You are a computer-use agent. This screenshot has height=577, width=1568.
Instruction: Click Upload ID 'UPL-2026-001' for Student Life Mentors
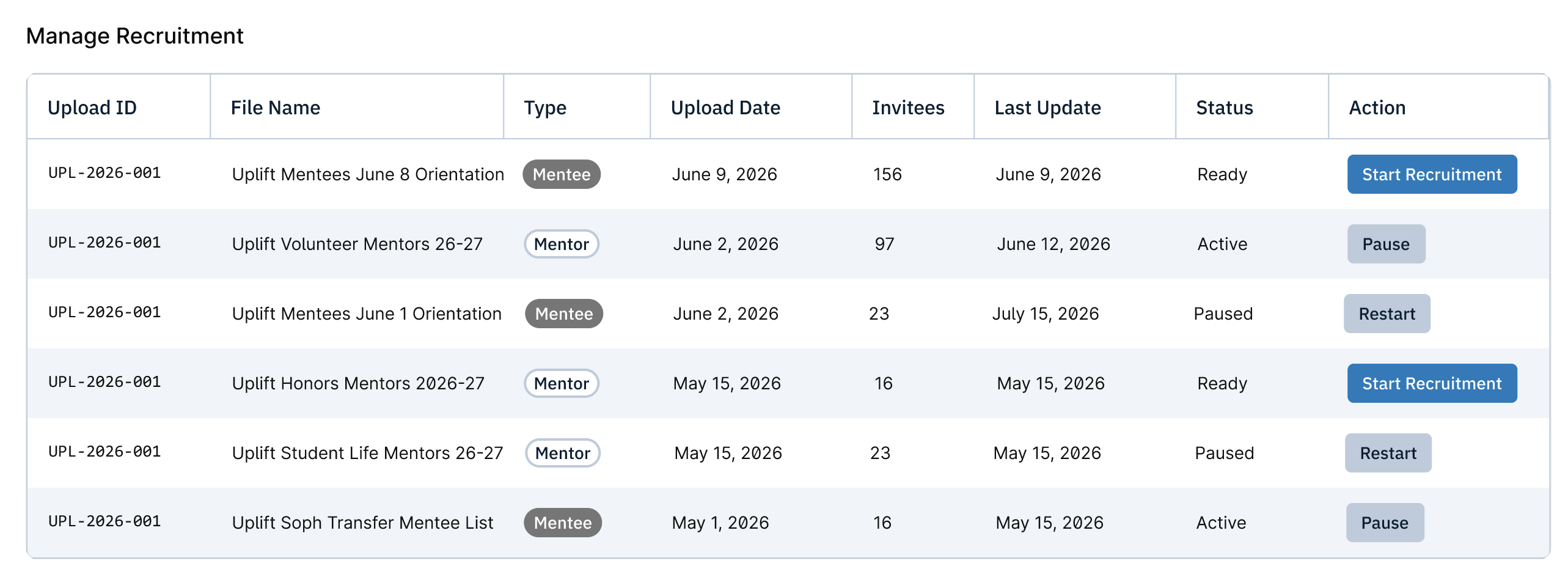104,452
